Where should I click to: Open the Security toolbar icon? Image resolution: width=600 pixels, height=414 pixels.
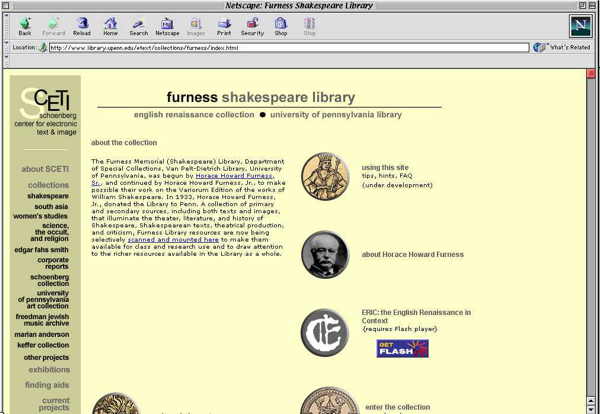[253, 26]
